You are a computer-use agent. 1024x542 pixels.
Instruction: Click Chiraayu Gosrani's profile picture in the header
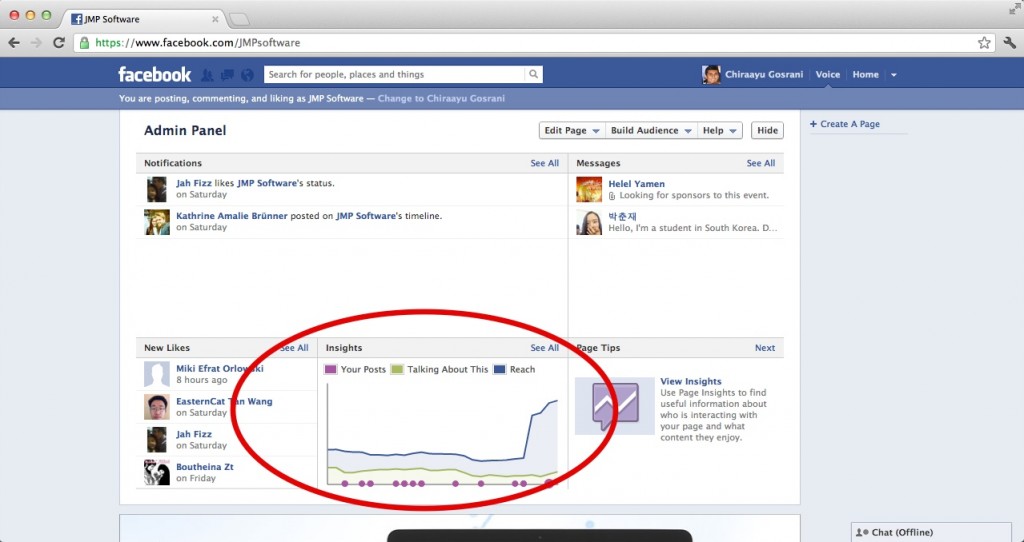tap(711, 74)
